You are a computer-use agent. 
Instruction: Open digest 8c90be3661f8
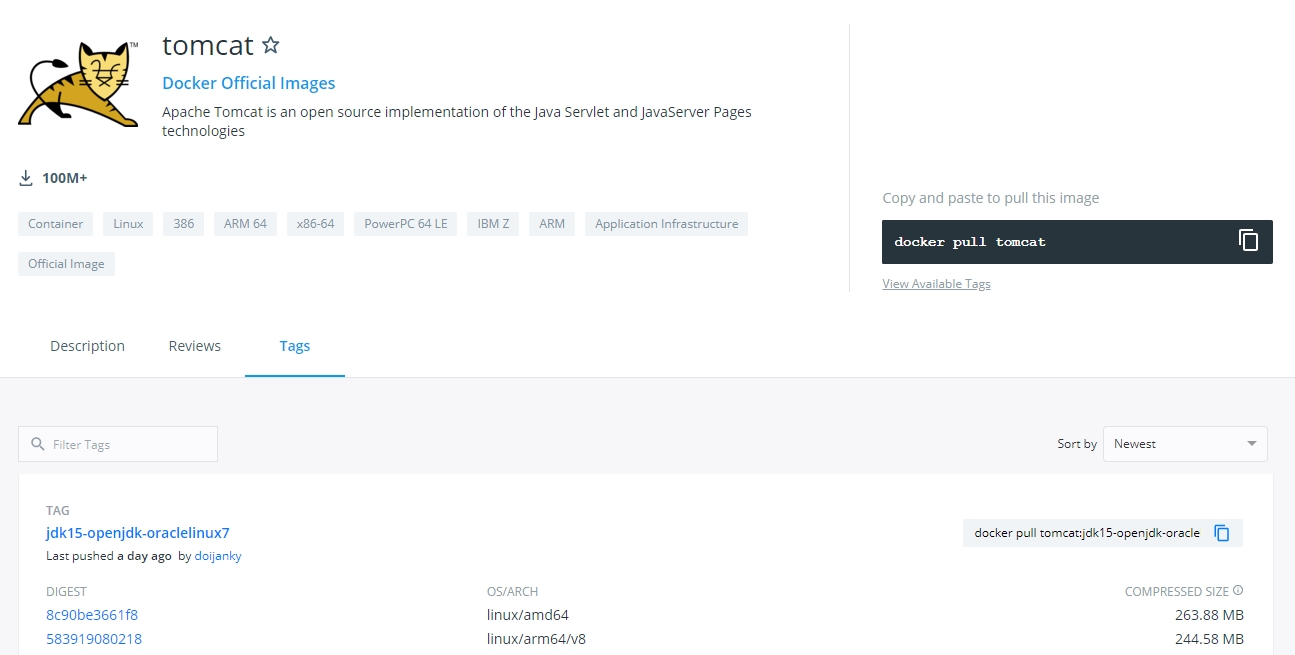point(92,615)
